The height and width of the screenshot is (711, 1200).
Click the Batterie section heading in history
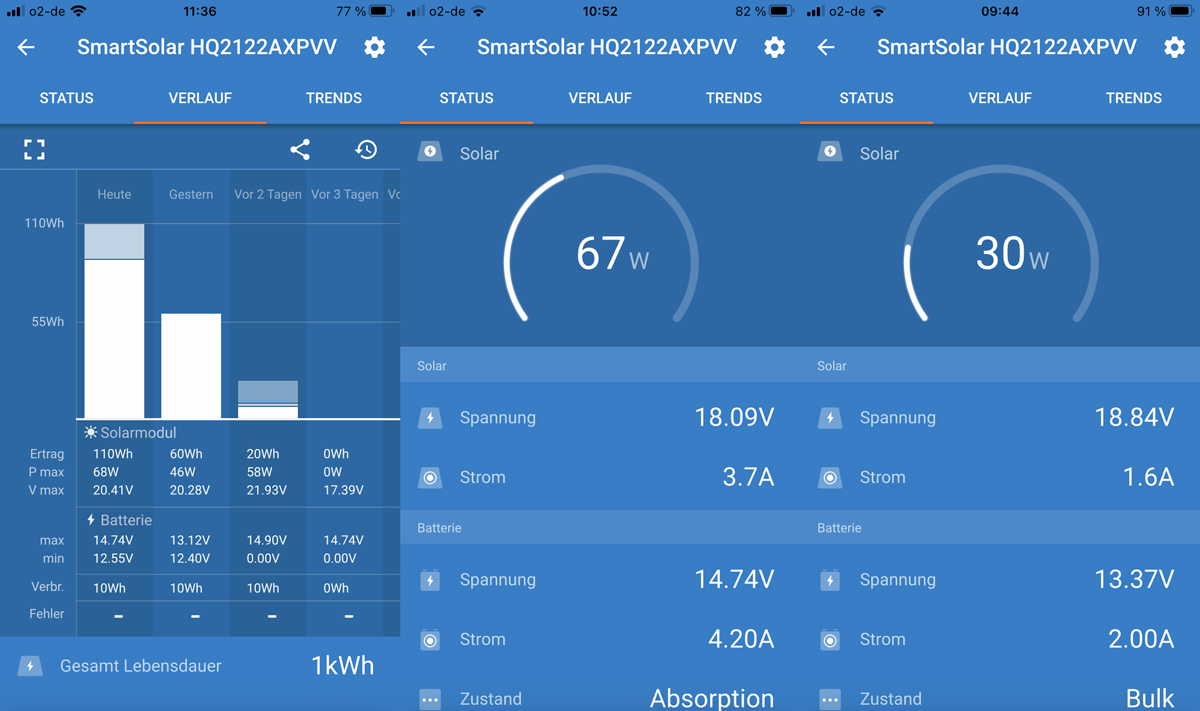[x=119, y=520]
